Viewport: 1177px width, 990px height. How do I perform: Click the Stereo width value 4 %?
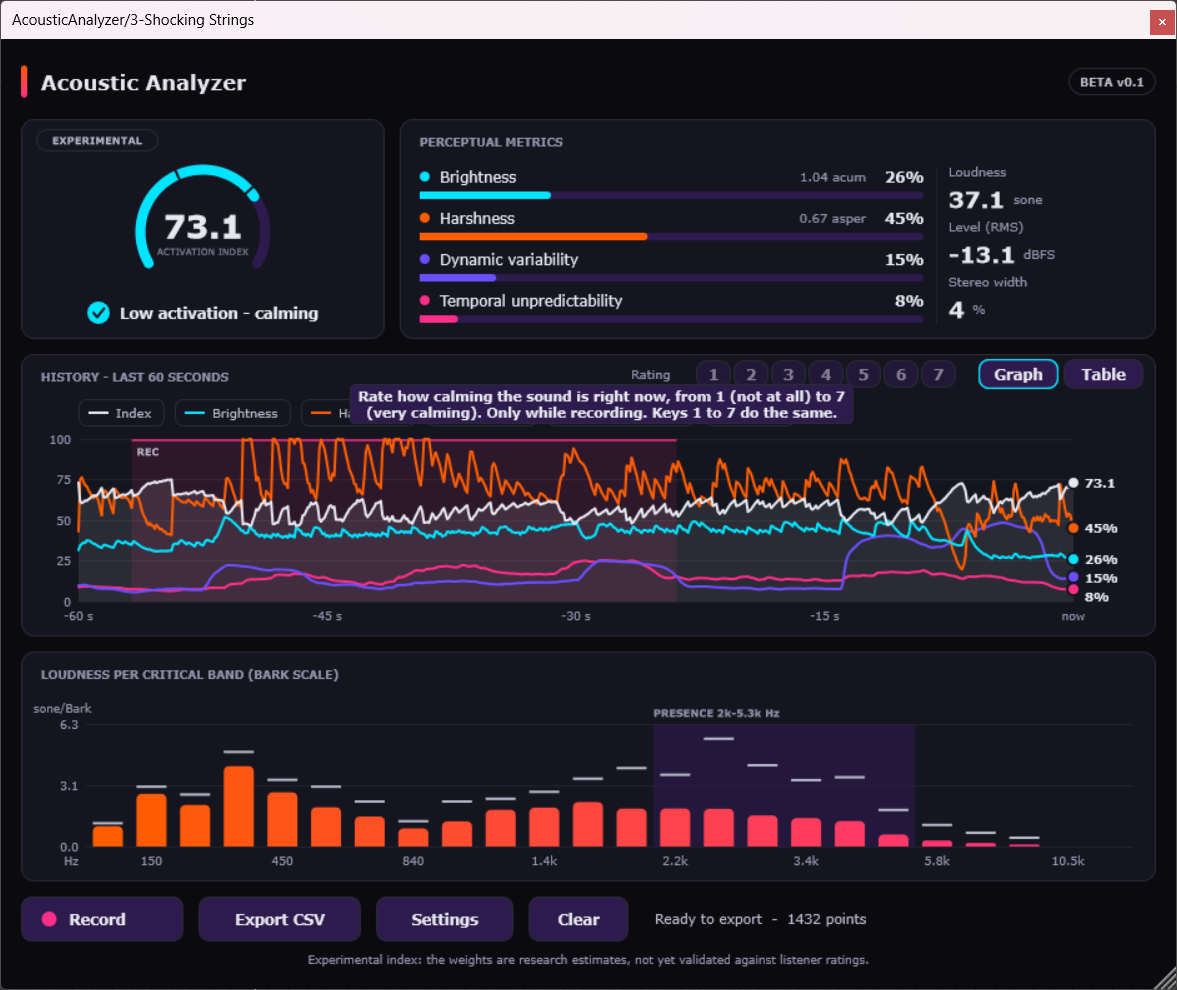pos(967,310)
